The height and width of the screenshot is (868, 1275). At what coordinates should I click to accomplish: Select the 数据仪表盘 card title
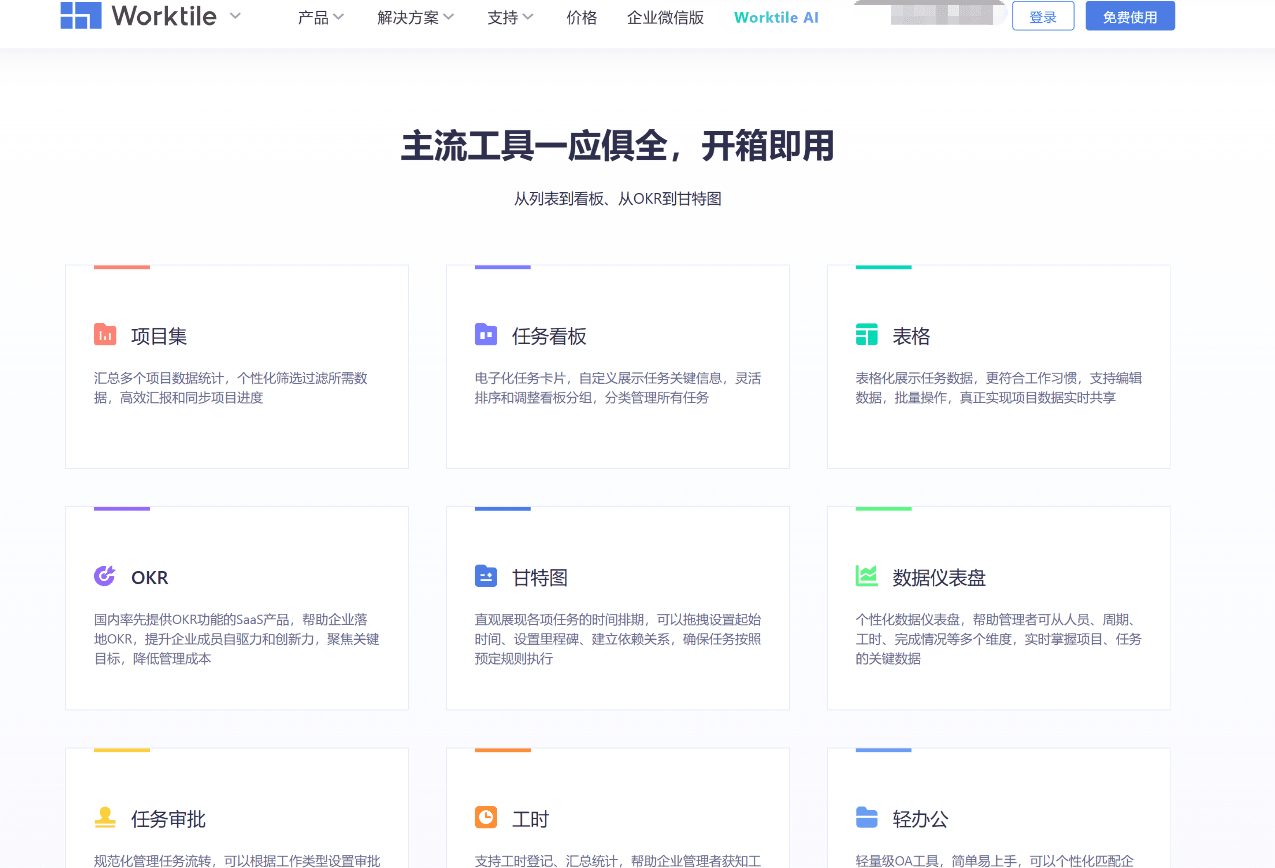click(940, 578)
